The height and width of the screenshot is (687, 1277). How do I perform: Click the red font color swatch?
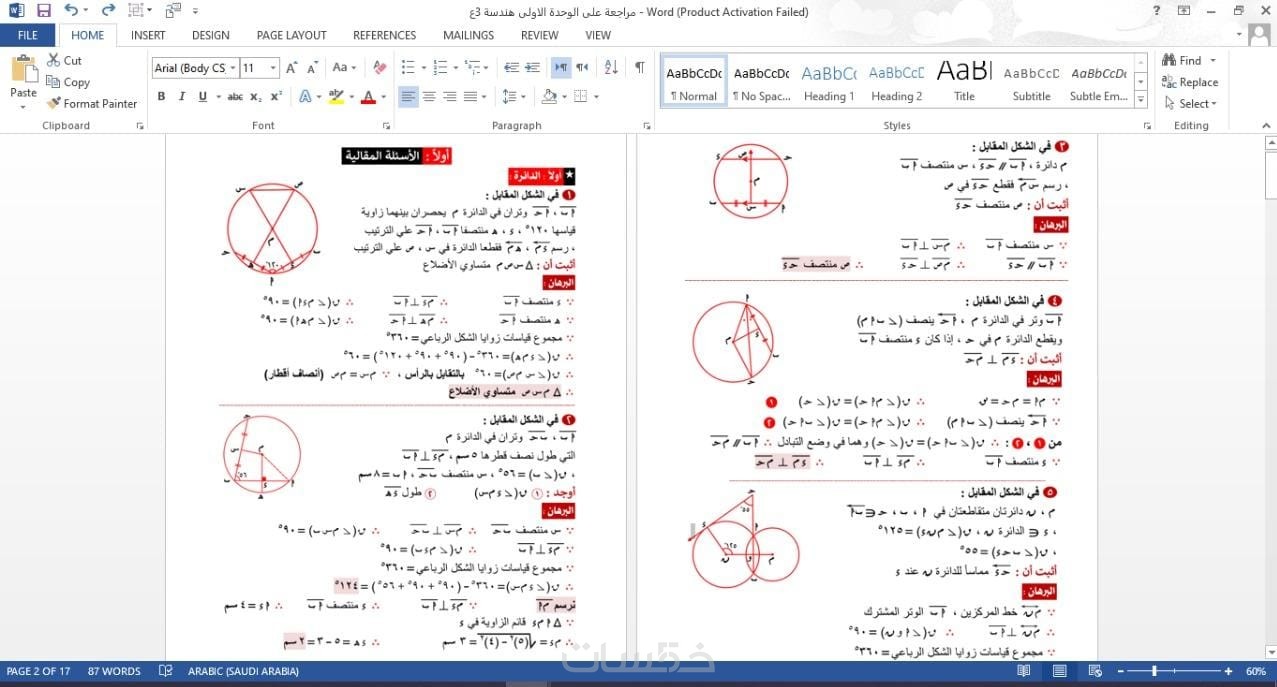tap(367, 97)
